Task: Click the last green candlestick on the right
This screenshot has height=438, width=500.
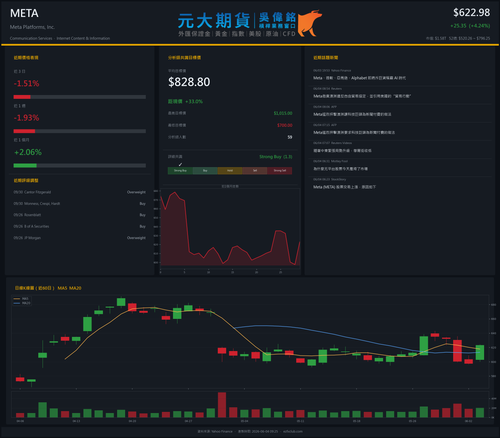Action: click(x=480, y=352)
